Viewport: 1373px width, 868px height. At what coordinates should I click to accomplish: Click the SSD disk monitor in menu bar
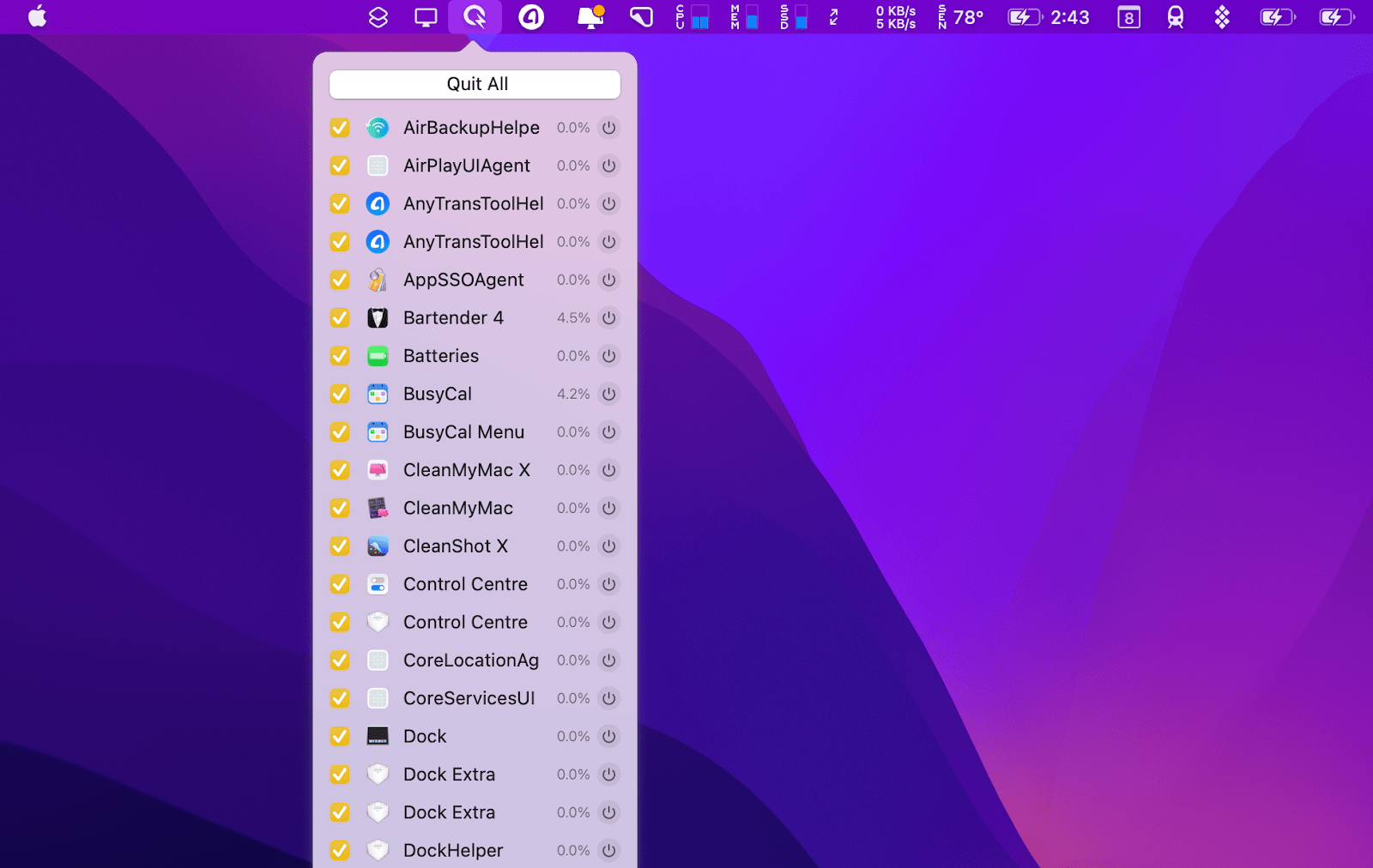point(791,16)
